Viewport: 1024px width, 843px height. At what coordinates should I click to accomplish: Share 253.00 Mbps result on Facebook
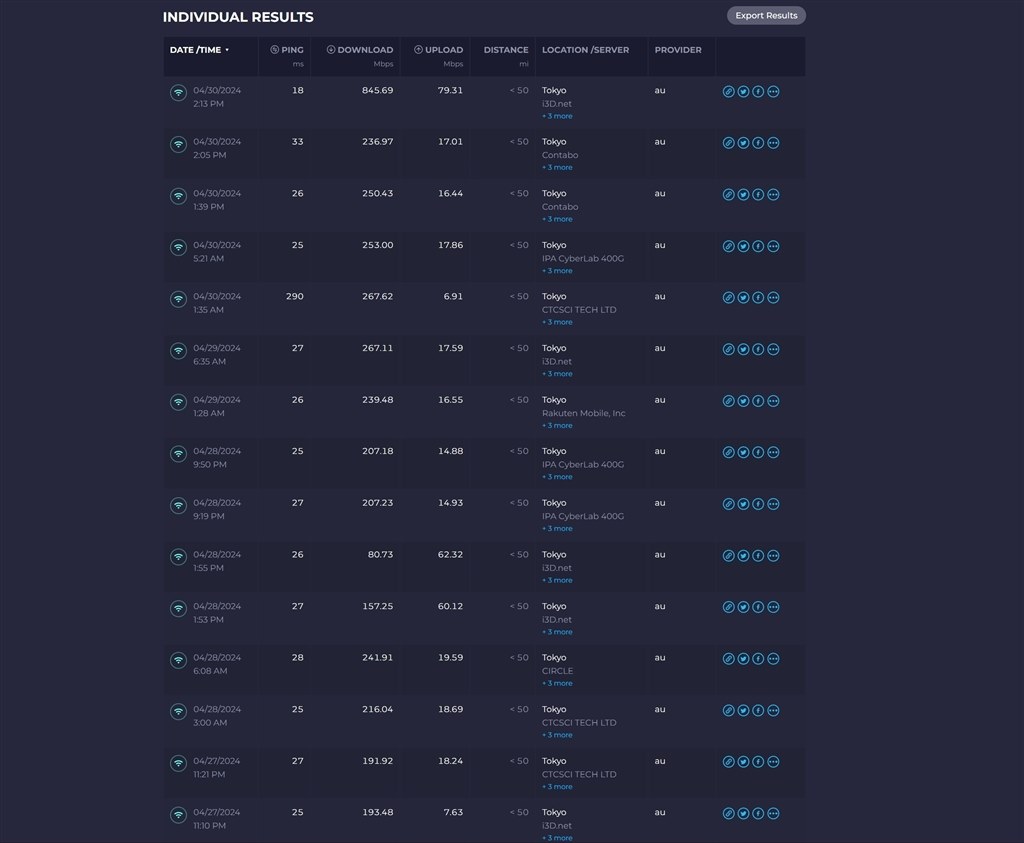click(x=758, y=246)
